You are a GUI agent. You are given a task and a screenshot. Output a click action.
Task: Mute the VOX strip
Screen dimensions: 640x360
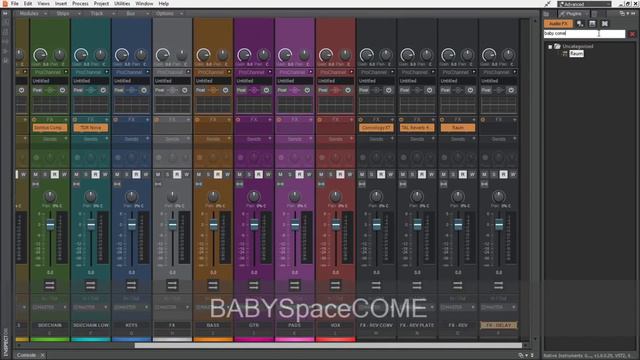(x=321, y=174)
